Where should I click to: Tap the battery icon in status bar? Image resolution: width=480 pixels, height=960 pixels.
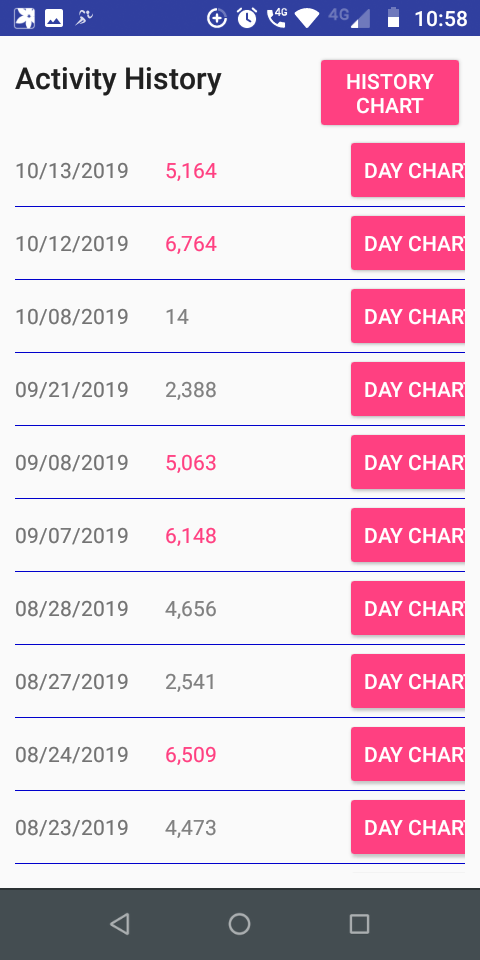pos(393,18)
